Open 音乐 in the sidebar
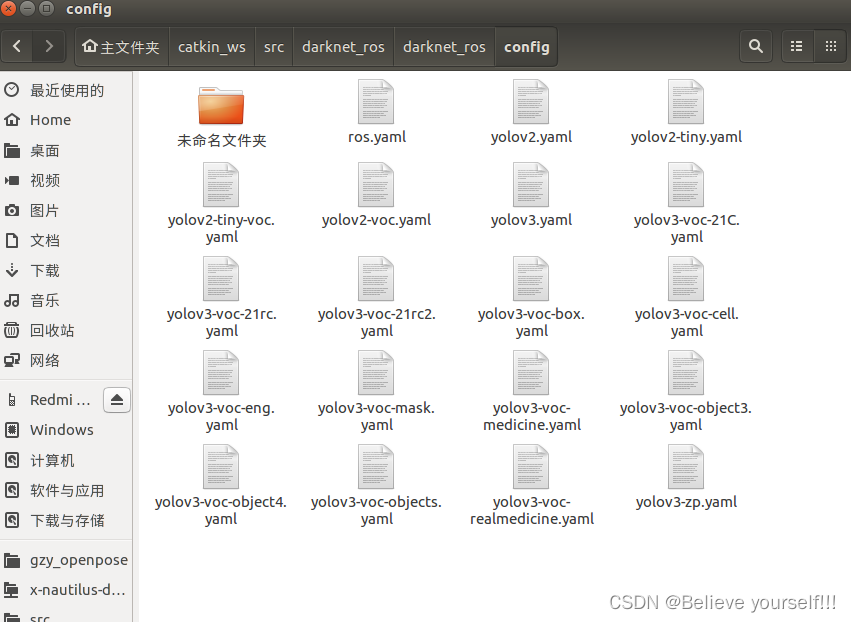This screenshot has width=851, height=622. [66, 300]
